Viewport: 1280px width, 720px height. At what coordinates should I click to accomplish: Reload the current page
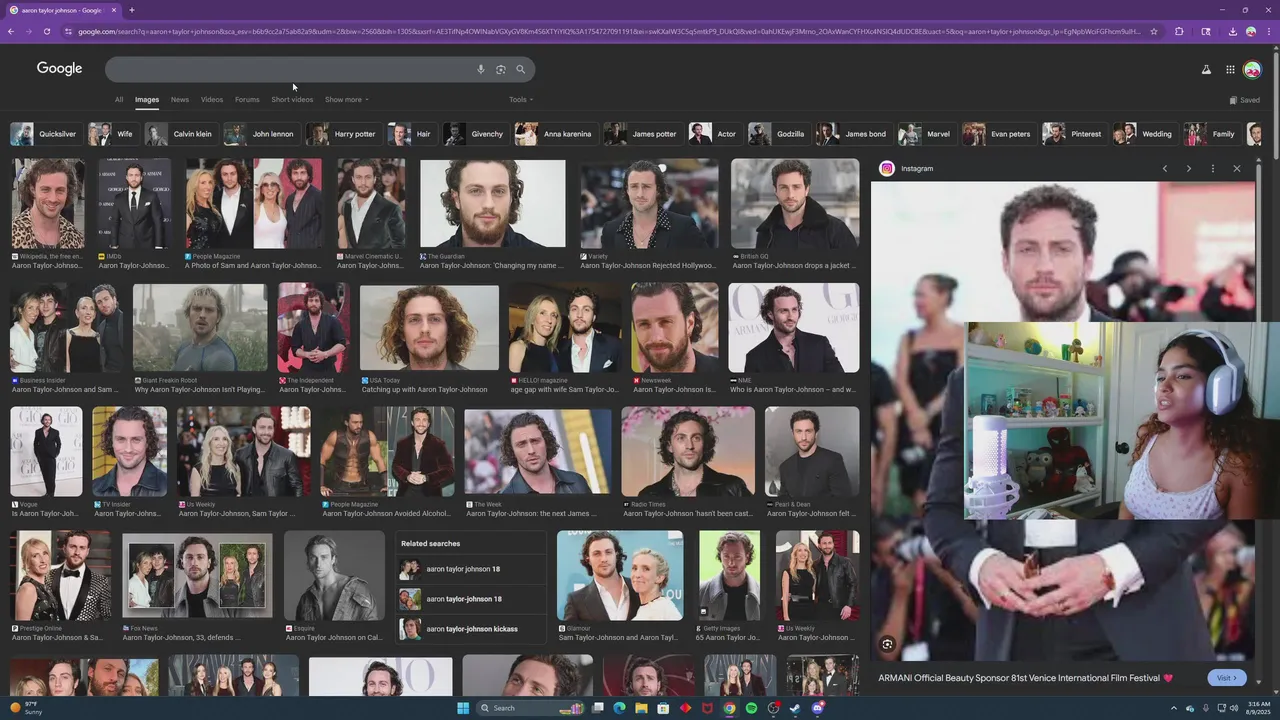tap(47, 31)
